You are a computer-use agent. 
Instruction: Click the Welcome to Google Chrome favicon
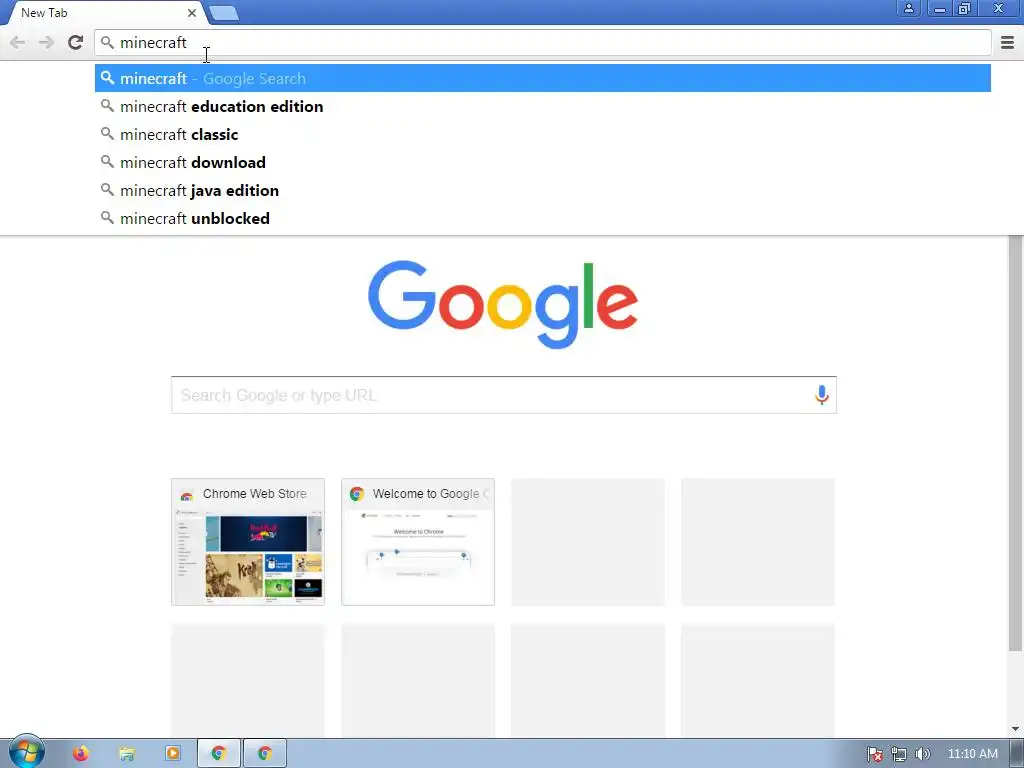coord(357,494)
